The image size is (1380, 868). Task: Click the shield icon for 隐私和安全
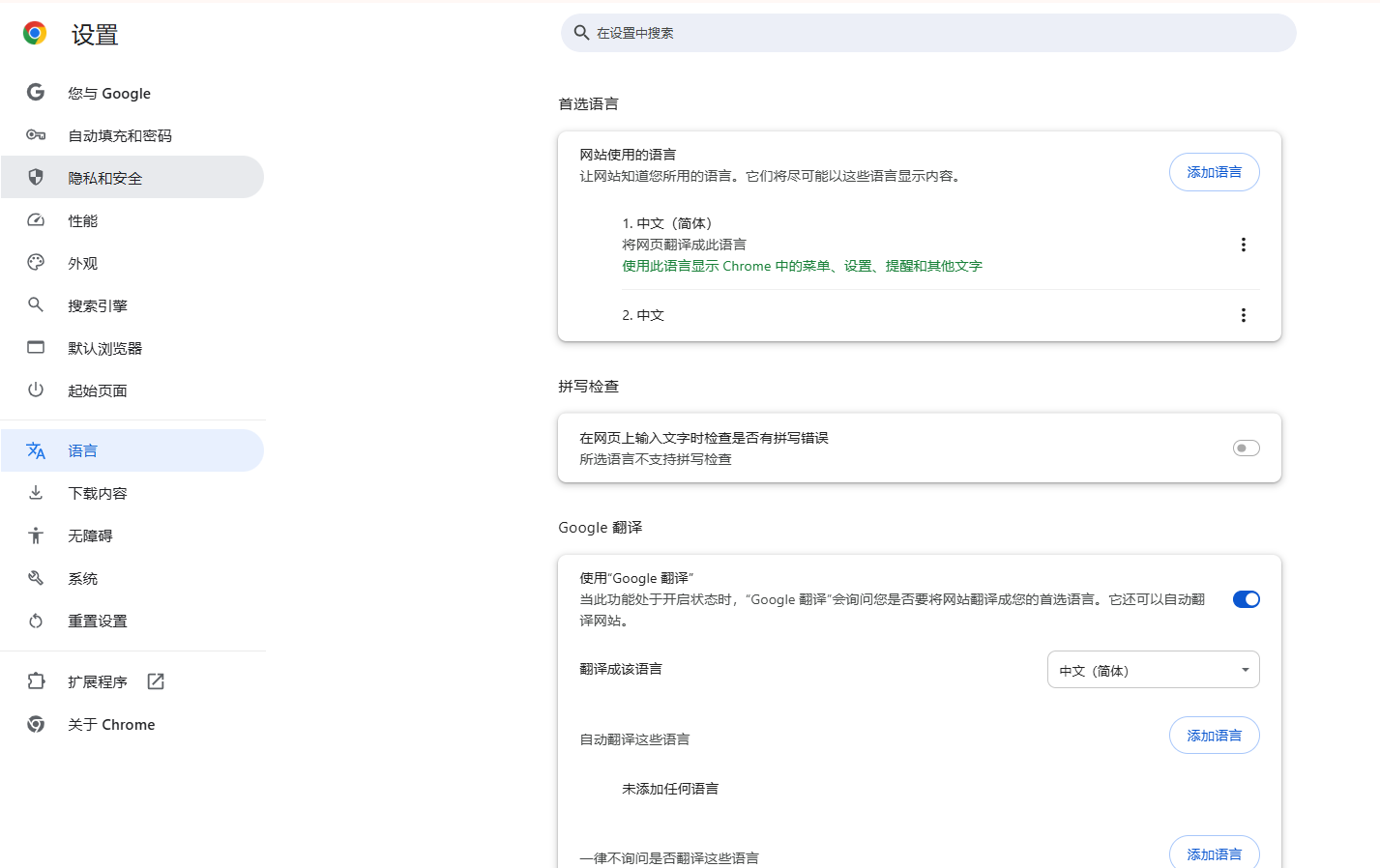tap(36, 177)
